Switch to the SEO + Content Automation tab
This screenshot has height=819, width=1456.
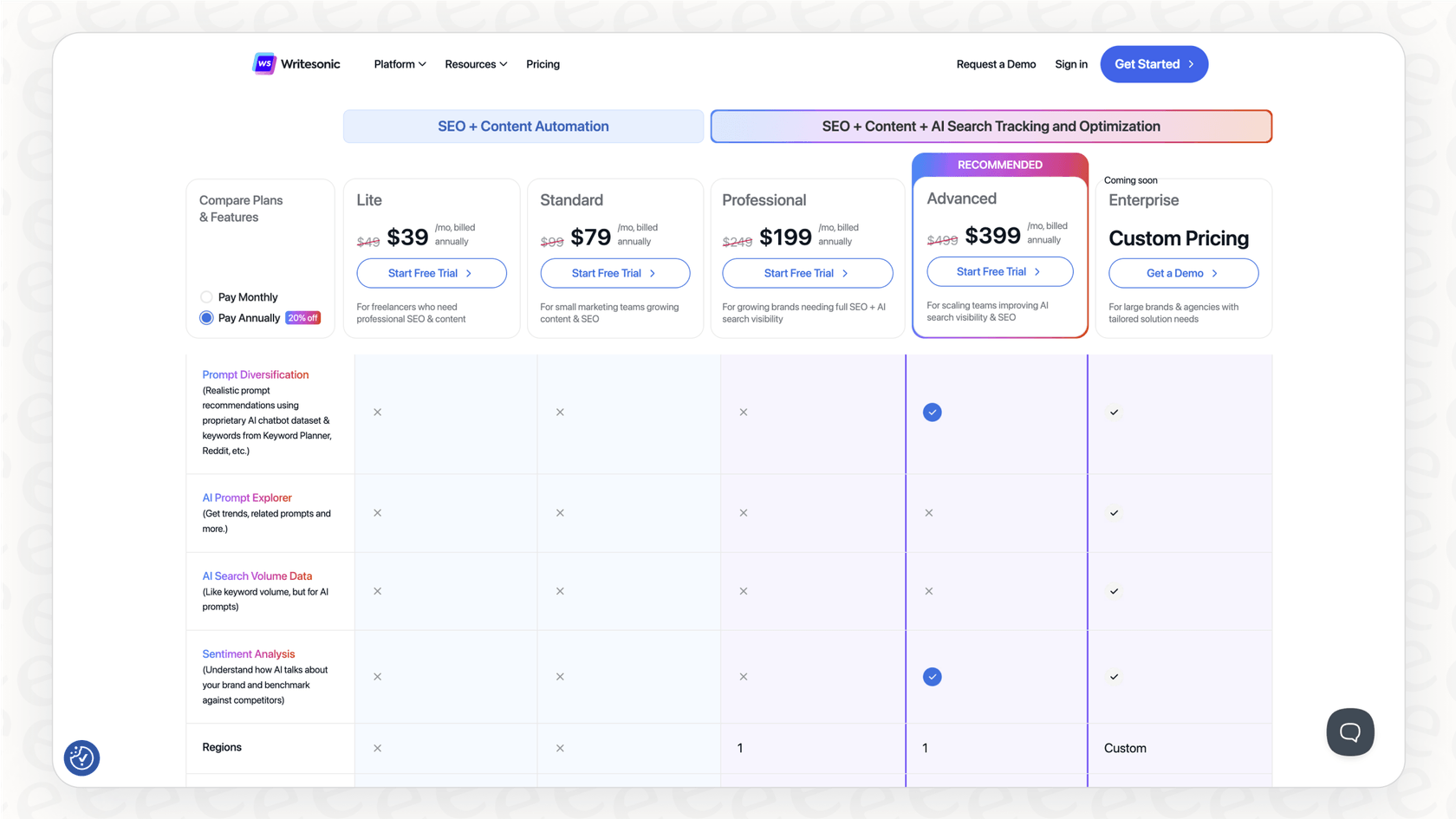(523, 126)
